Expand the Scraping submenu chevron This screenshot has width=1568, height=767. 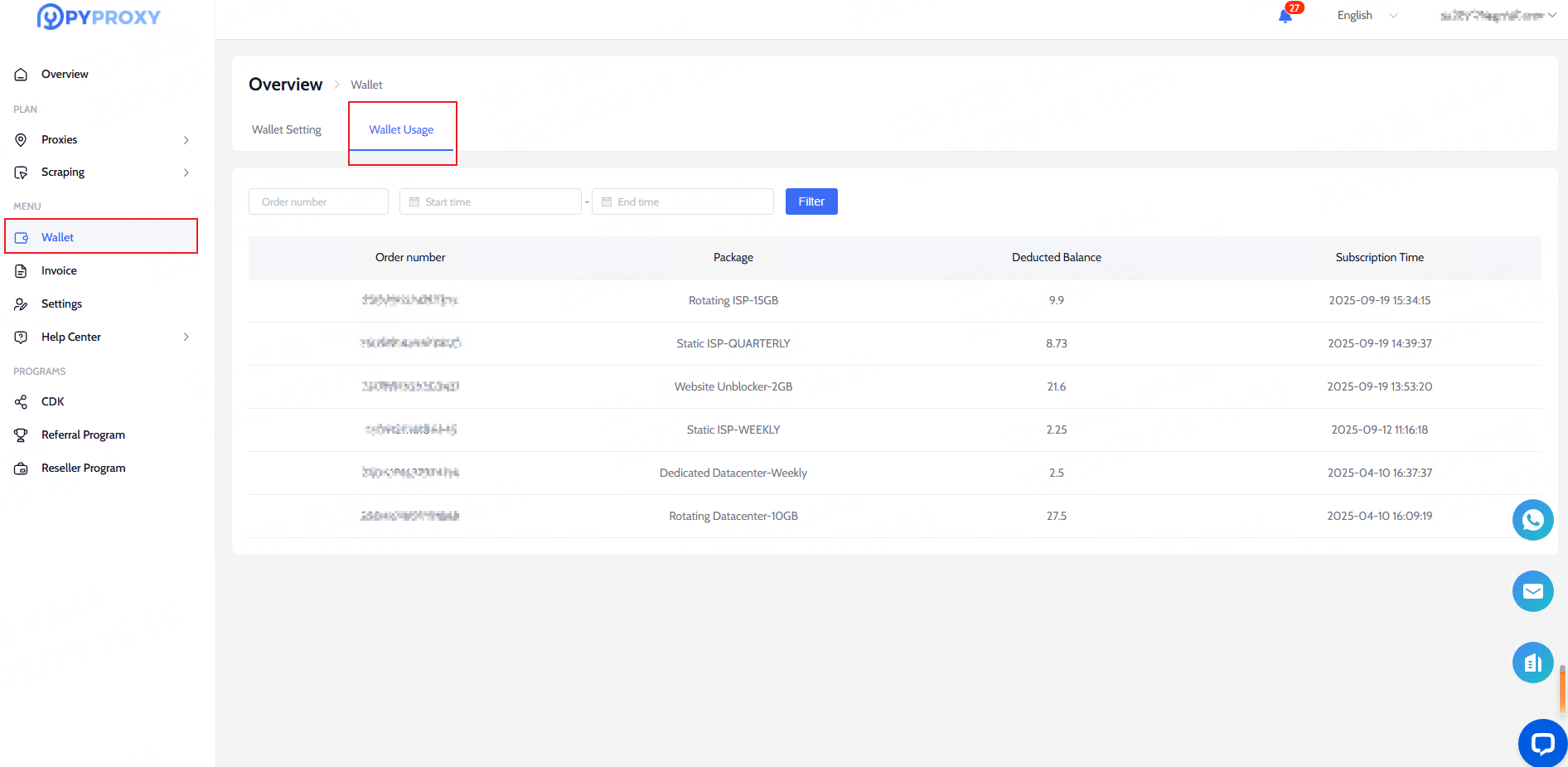click(x=186, y=172)
